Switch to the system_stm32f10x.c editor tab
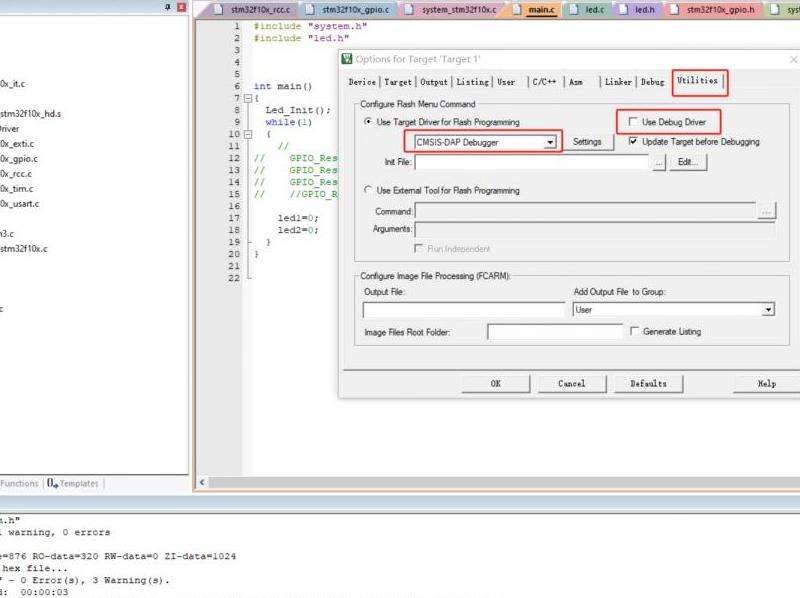Screen dimensions: 800x598 tap(452, 10)
